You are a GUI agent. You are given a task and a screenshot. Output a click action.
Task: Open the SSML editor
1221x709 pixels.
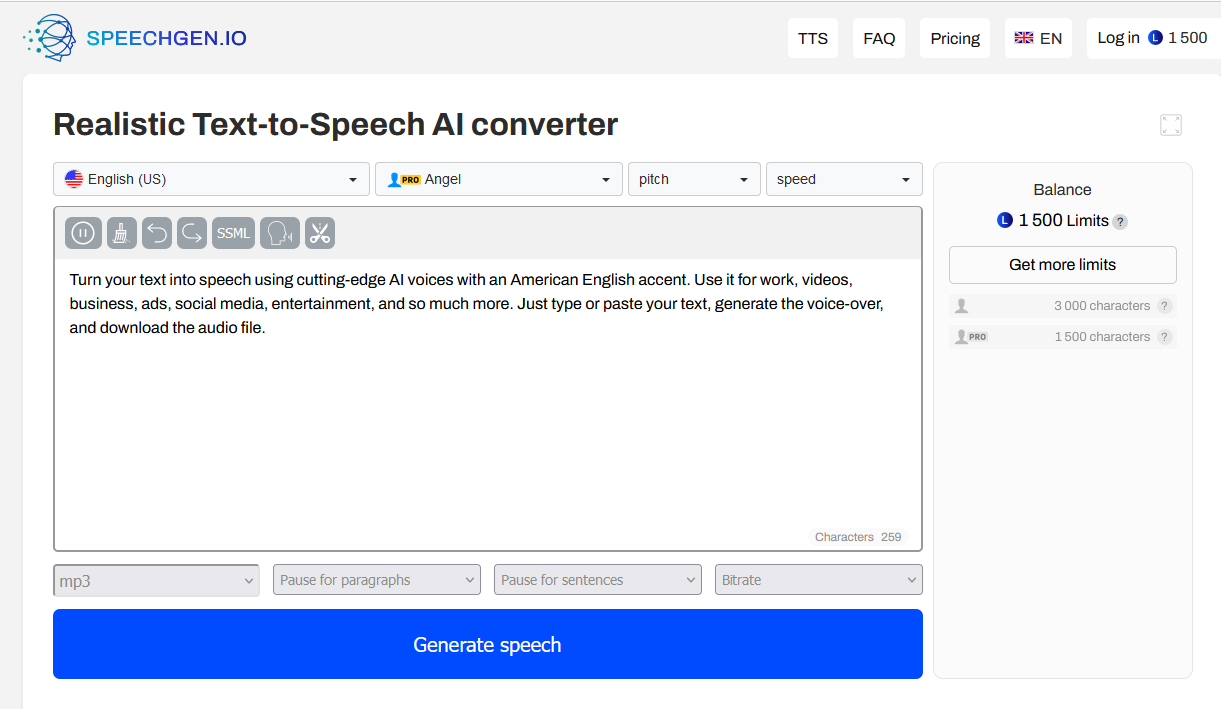[233, 232]
